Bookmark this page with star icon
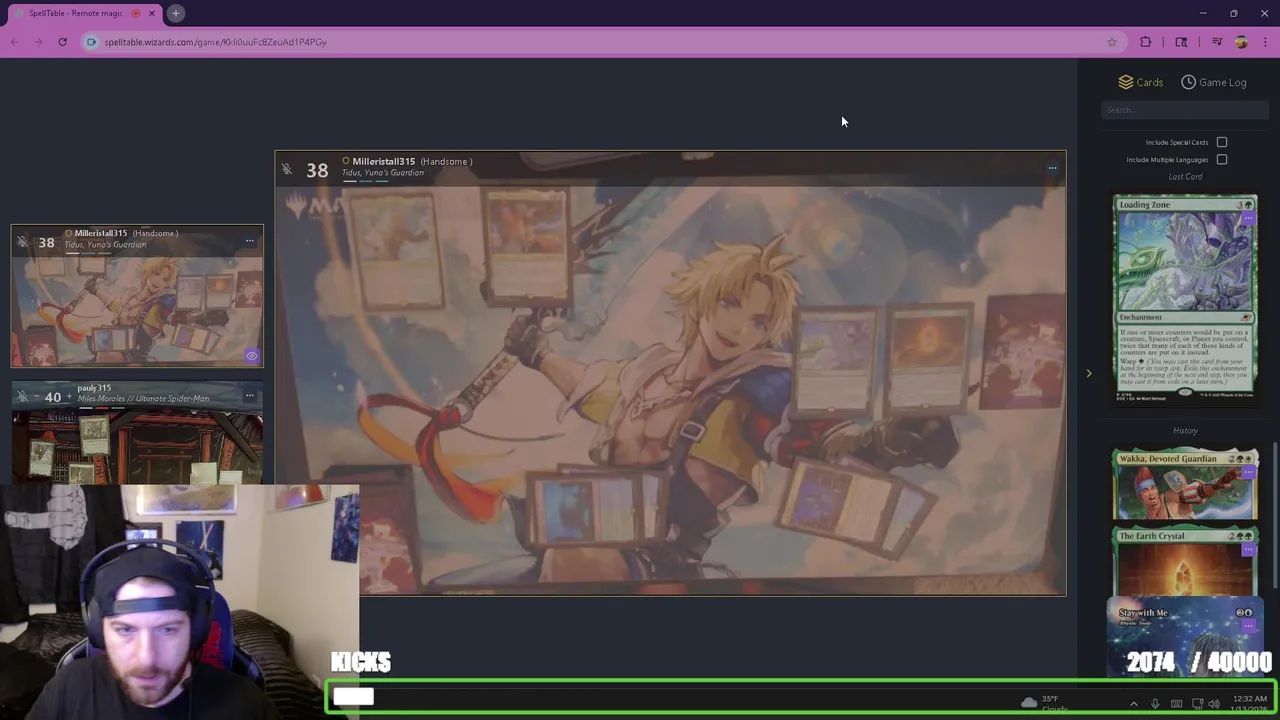The height and width of the screenshot is (720, 1280). click(1111, 42)
